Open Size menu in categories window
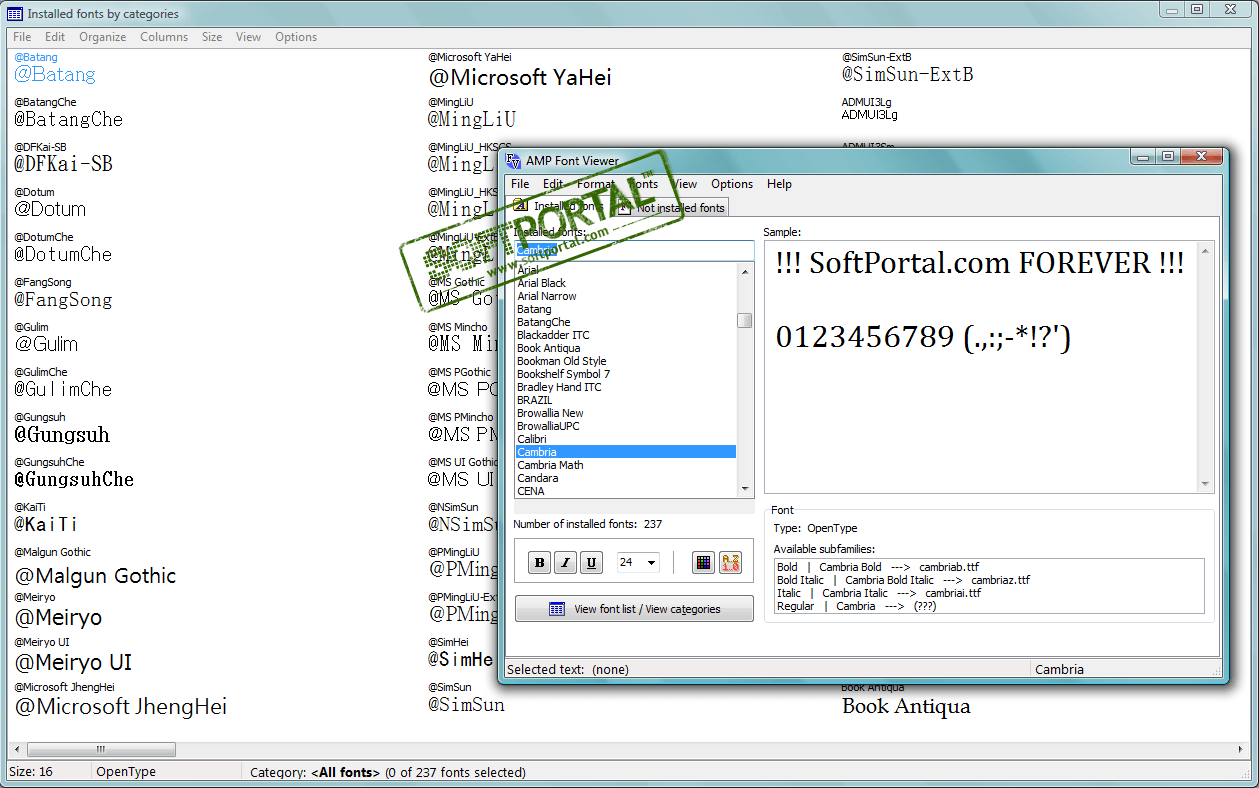 click(212, 37)
